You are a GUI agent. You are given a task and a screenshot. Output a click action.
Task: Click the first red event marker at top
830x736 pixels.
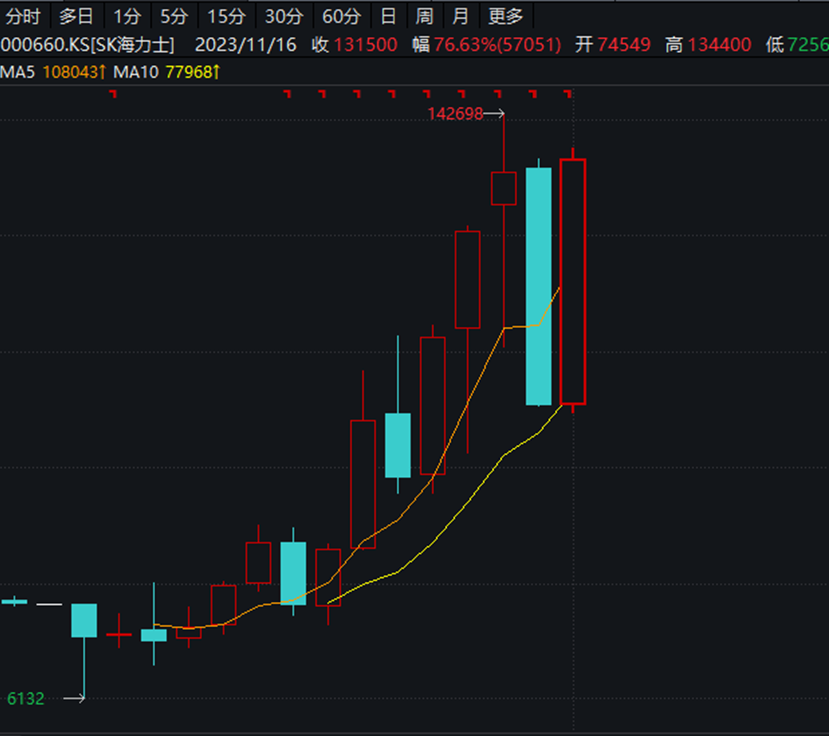pos(113,94)
